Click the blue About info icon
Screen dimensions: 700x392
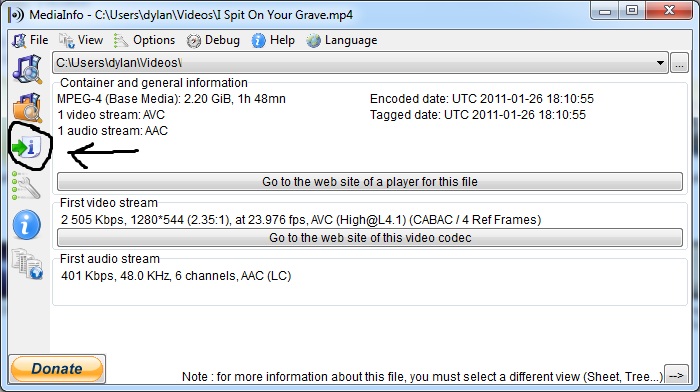coord(26,225)
